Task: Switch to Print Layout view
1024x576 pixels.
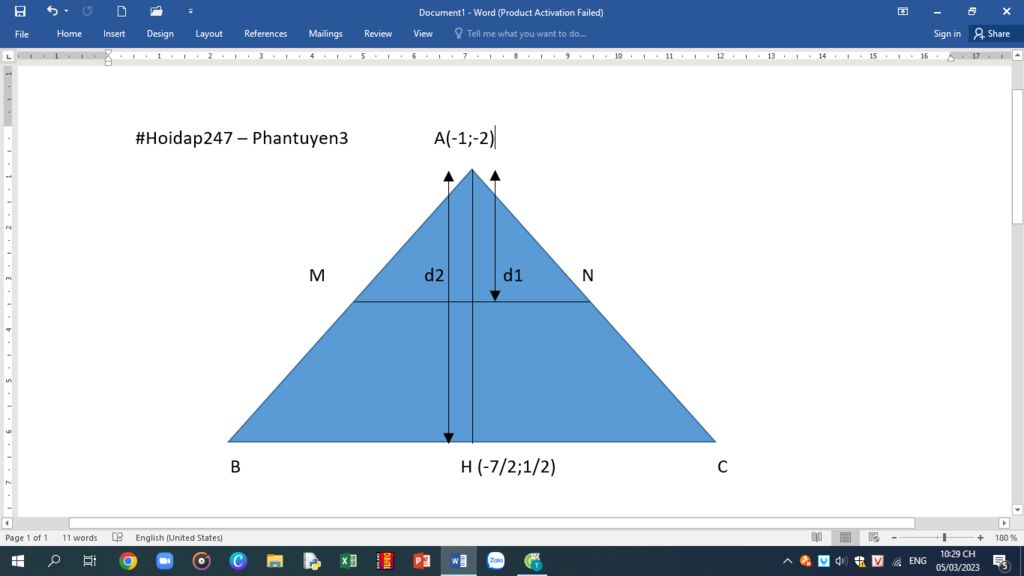Action: coord(846,537)
